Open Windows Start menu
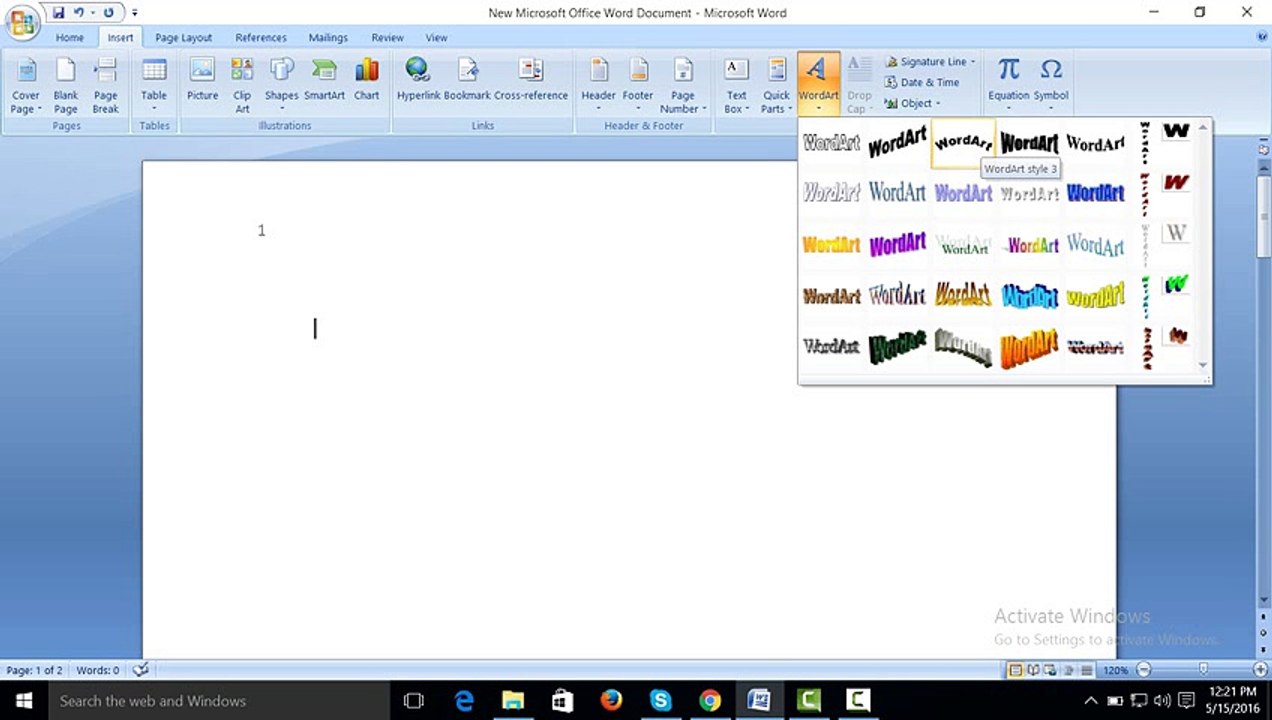The image size is (1272, 720). click(24, 701)
